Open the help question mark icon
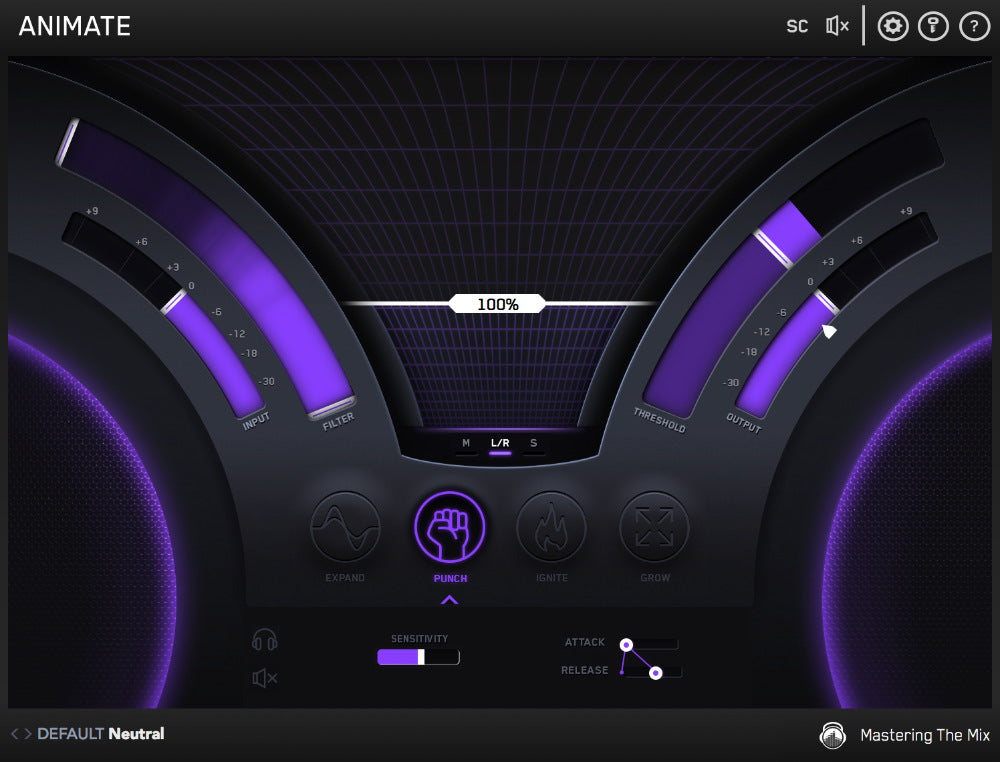The width and height of the screenshot is (1000, 762). (974, 26)
